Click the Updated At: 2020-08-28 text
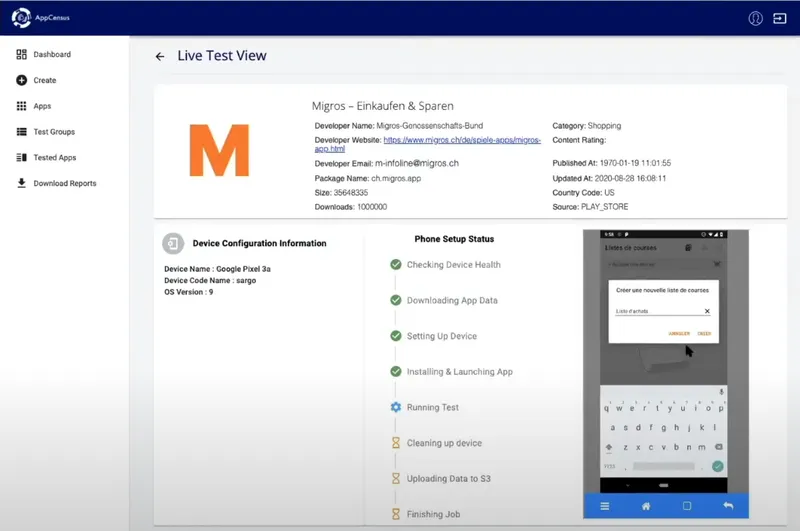The width and height of the screenshot is (800, 531). click(609, 179)
